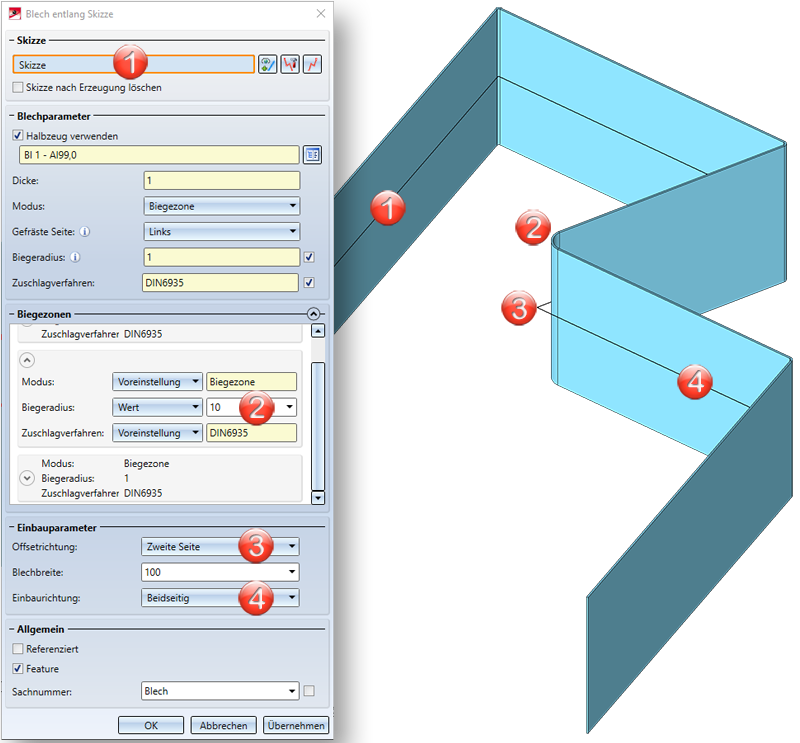Open the bend zone Modus Voreinstellung dropdown
The image size is (800, 743).
[x=157, y=382]
